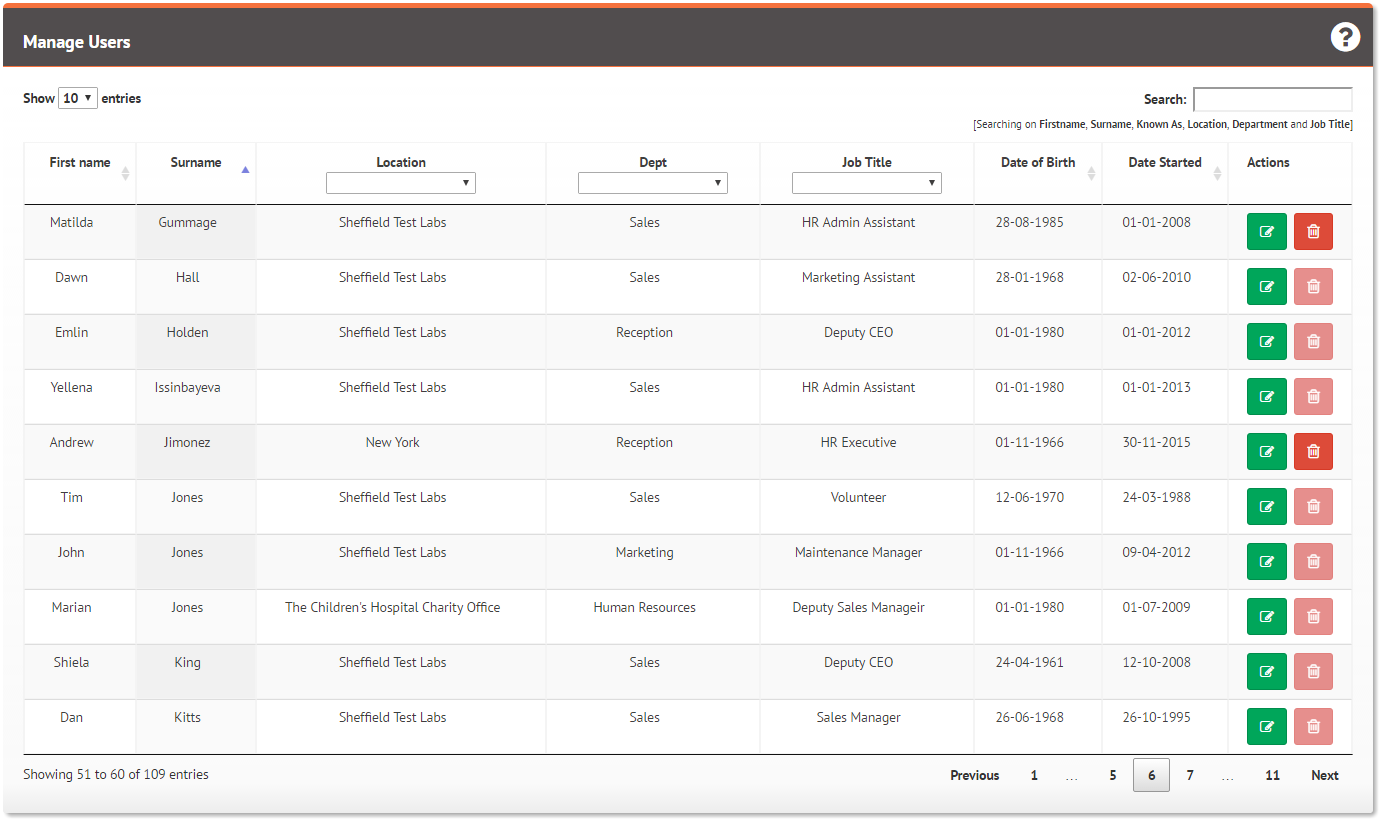Click the trash icon for Tim Jones
Image resolution: width=1386 pixels, height=826 pixels.
tap(1313, 506)
